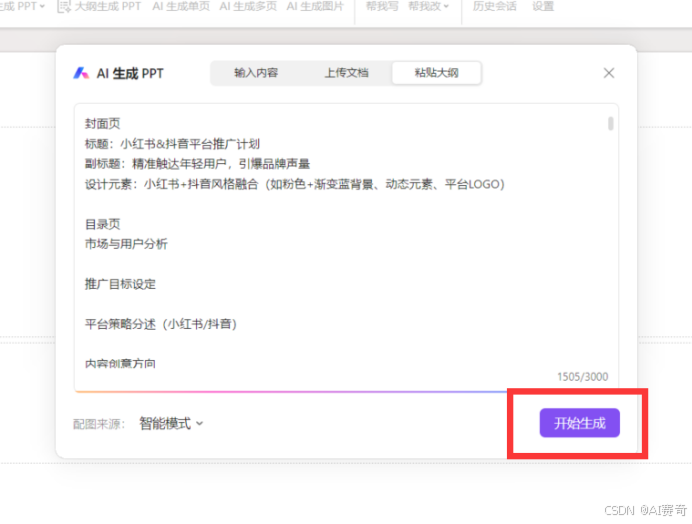The height and width of the screenshot is (524, 692).
Task: Click the 设计元素 line in the outline
Action: pos(295,184)
